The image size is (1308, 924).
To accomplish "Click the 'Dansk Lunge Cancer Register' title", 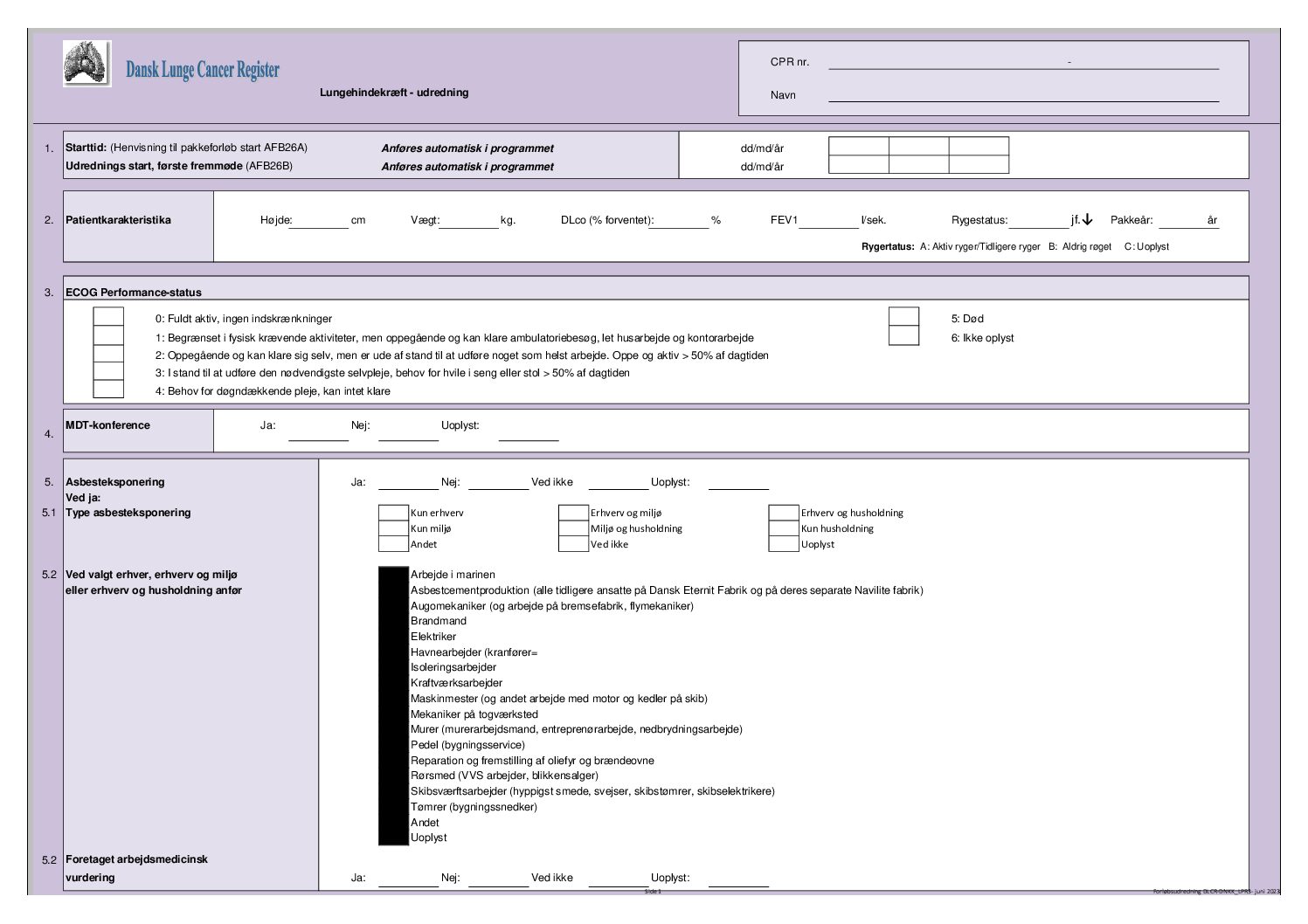I will 203,70.
